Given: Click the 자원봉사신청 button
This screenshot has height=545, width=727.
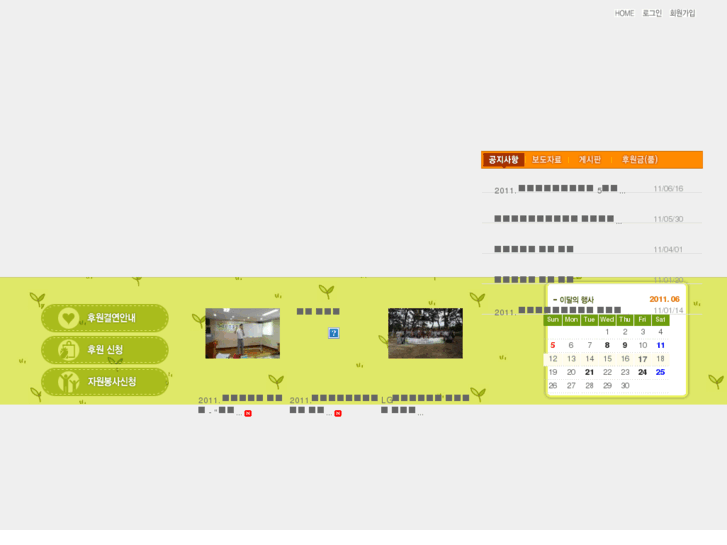Looking at the screenshot, I should pyautogui.click(x=105, y=382).
